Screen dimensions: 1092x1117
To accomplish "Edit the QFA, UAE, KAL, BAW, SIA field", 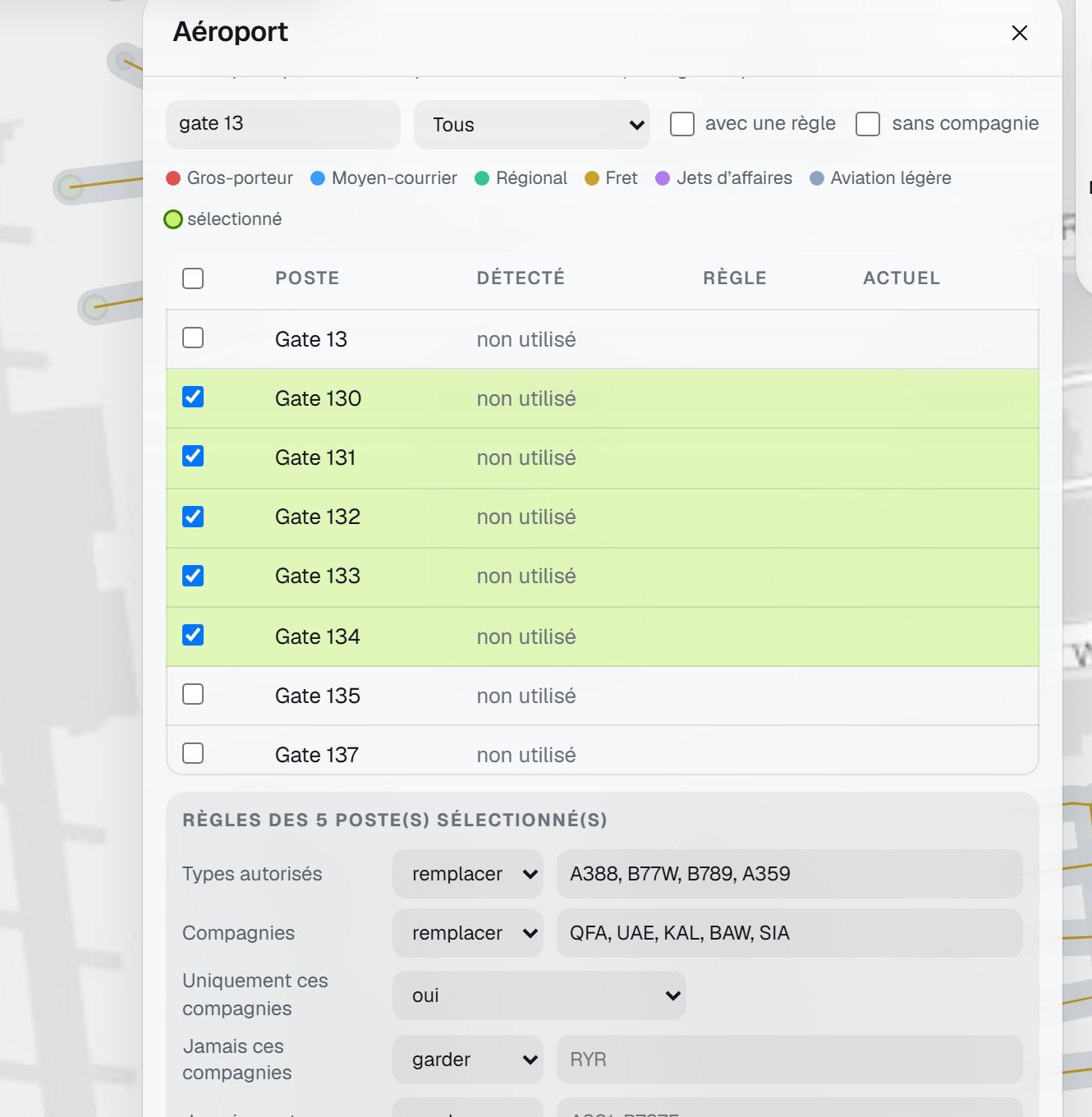I will [790, 933].
